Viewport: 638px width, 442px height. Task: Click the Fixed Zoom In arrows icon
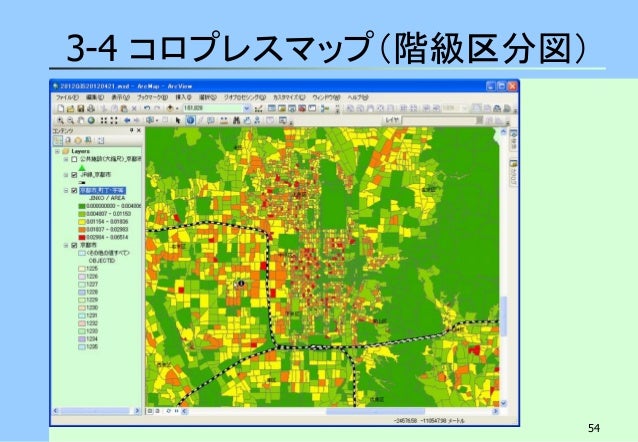[104, 120]
